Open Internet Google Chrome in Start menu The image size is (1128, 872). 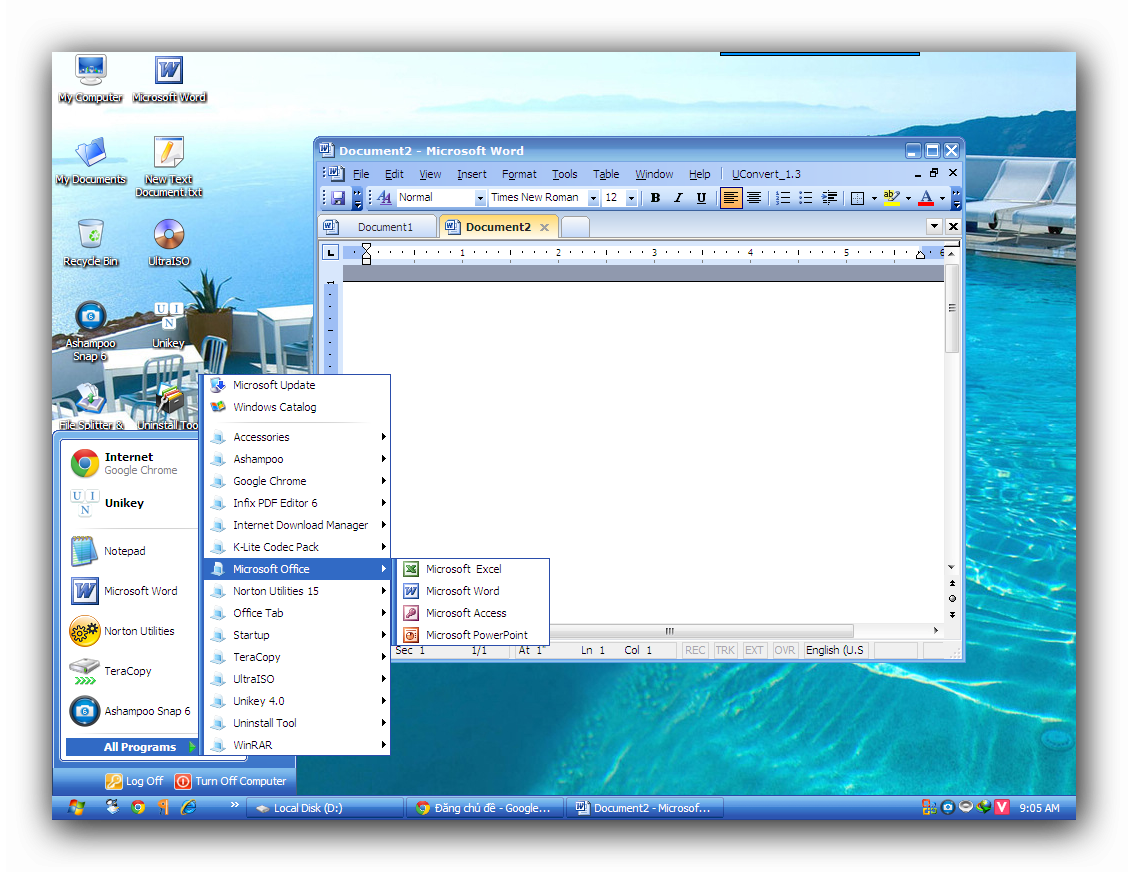(x=130, y=463)
